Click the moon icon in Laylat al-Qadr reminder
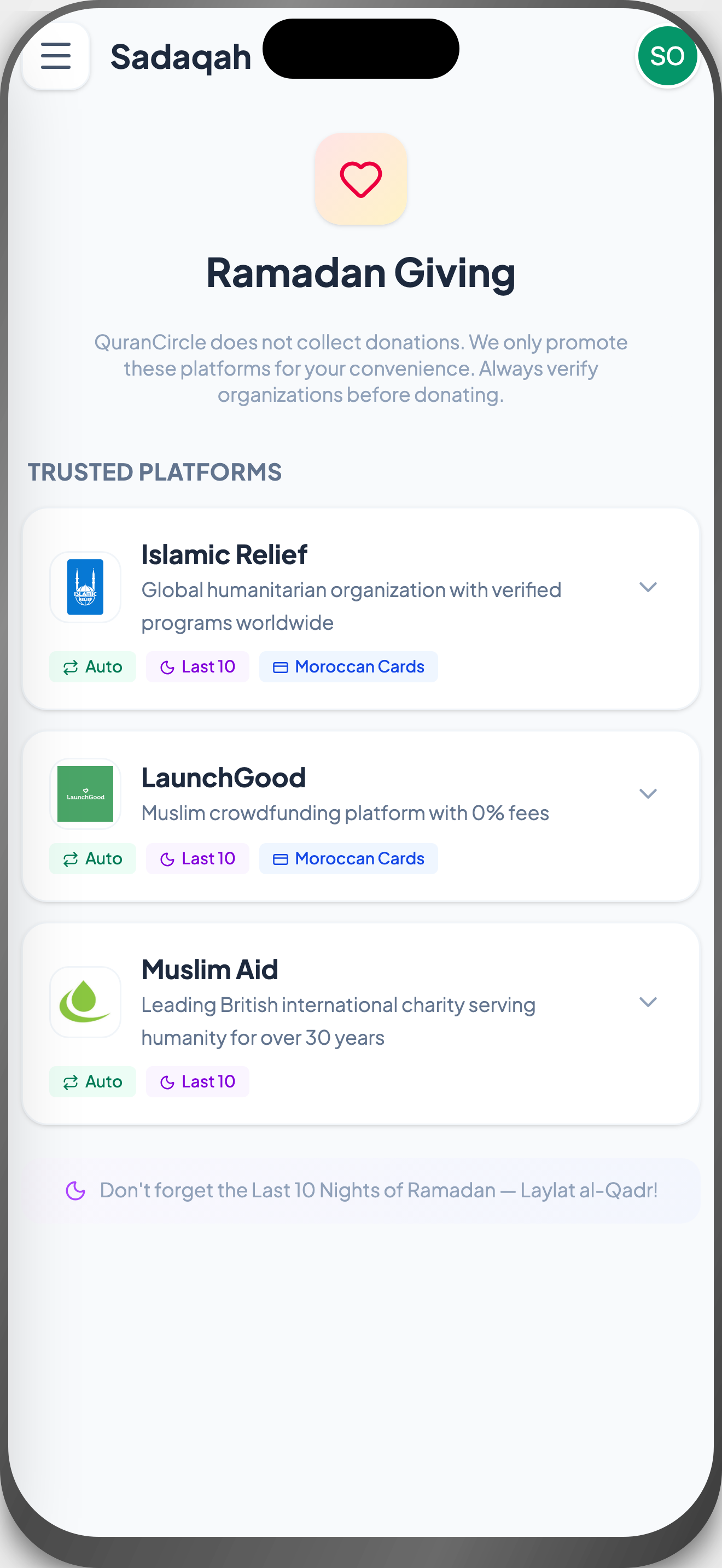The height and width of the screenshot is (1568, 722). pos(75,1190)
